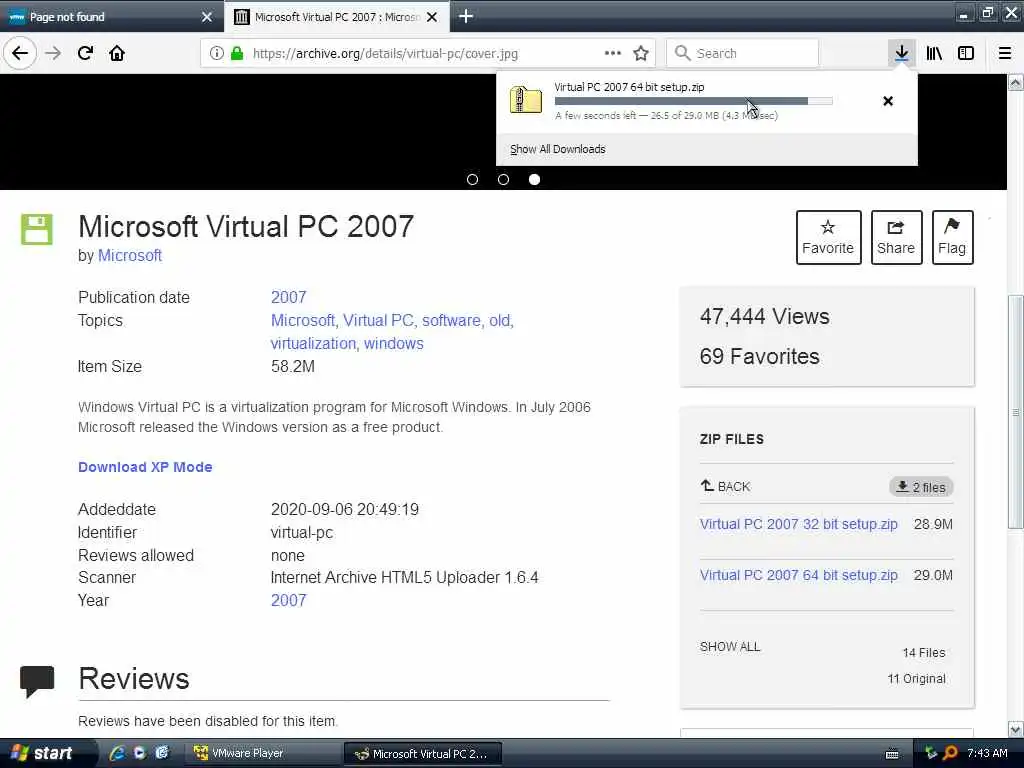Viewport: 1024px width, 768px height.
Task: Toggle the sidebar view icon
Action: (x=966, y=53)
